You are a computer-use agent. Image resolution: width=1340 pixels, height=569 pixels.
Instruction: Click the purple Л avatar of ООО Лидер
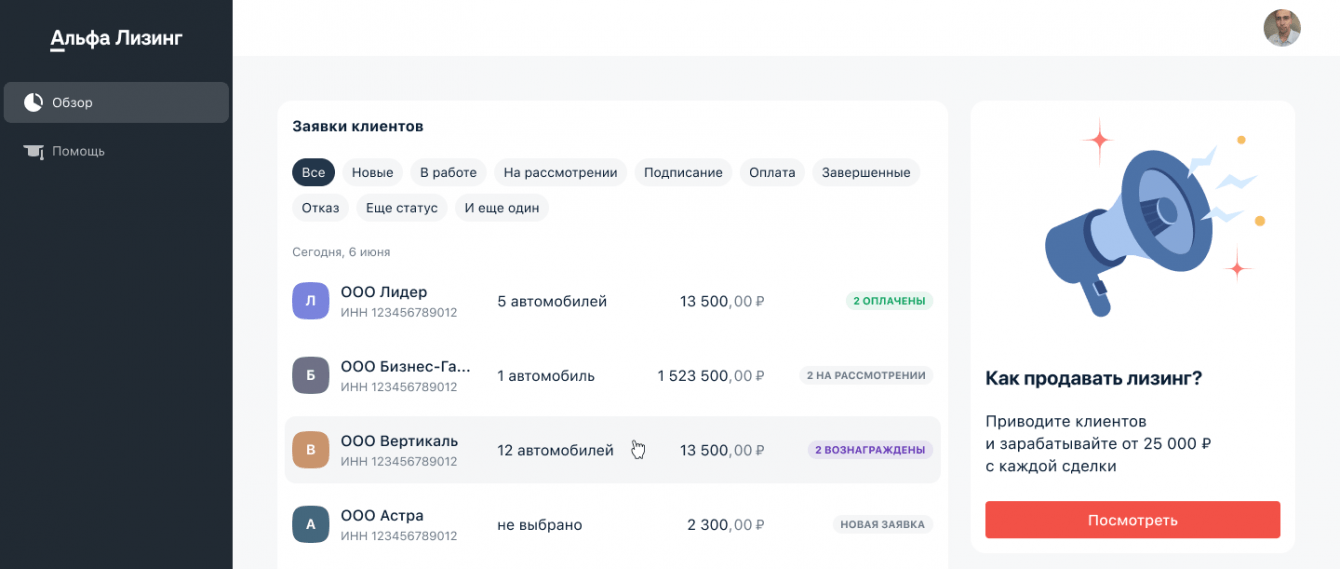(310, 301)
